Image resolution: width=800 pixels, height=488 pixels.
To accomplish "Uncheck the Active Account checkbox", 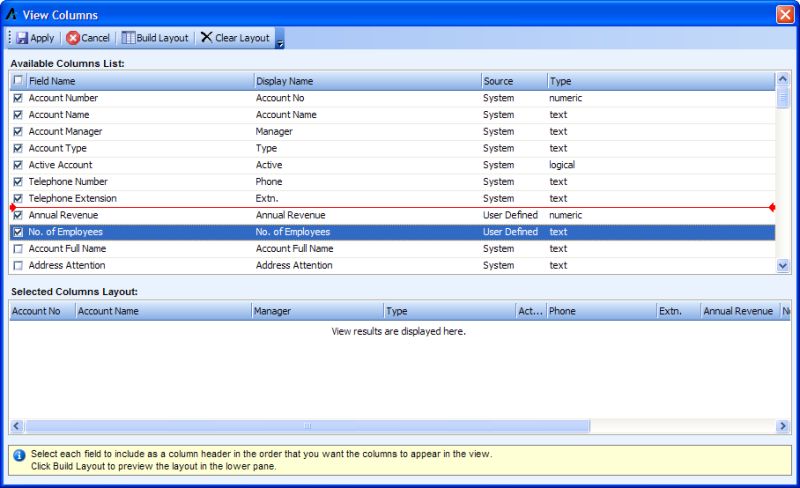I will pyautogui.click(x=18, y=165).
